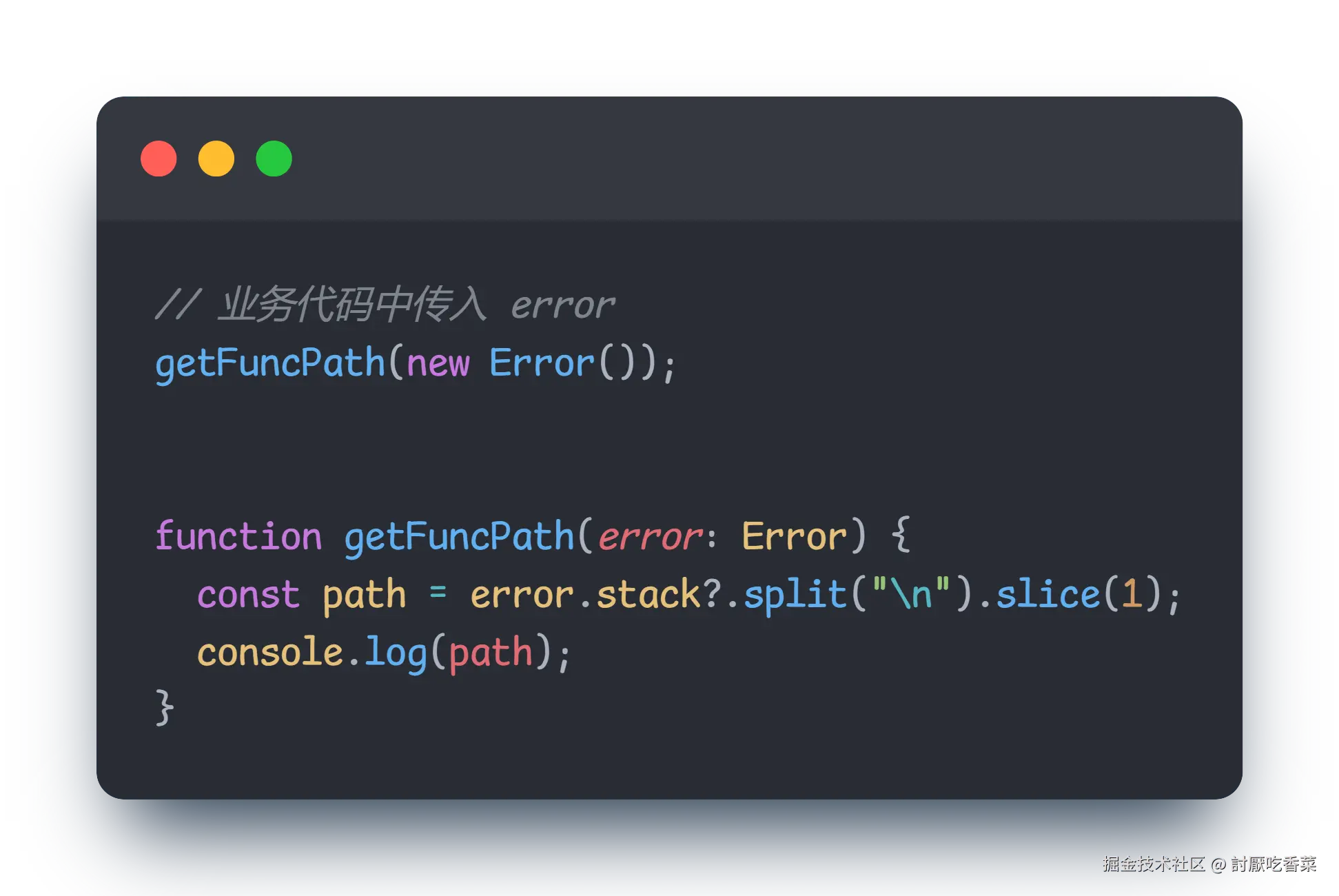Click the yellow minimize dot

(216, 159)
